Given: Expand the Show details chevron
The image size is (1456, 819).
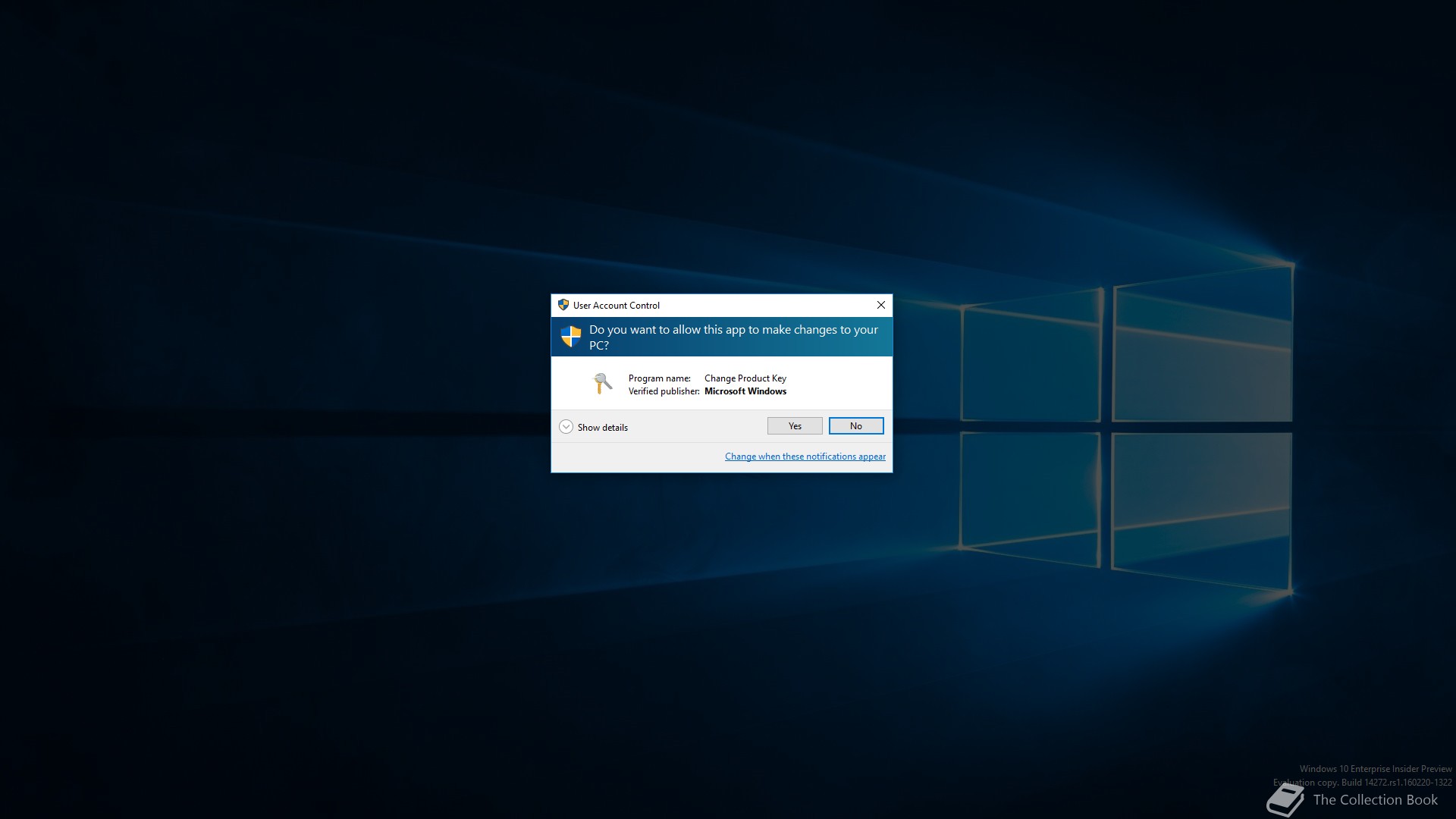Looking at the screenshot, I should [x=566, y=427].
